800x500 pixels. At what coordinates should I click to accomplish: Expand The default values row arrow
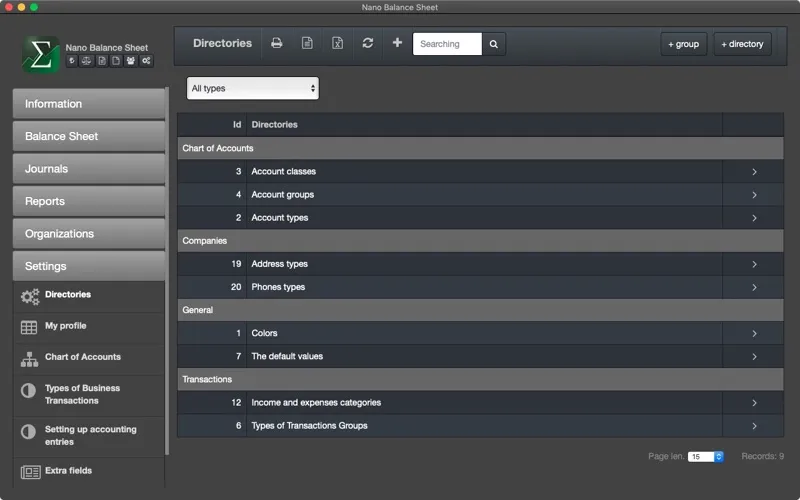(x=754, y=357)
